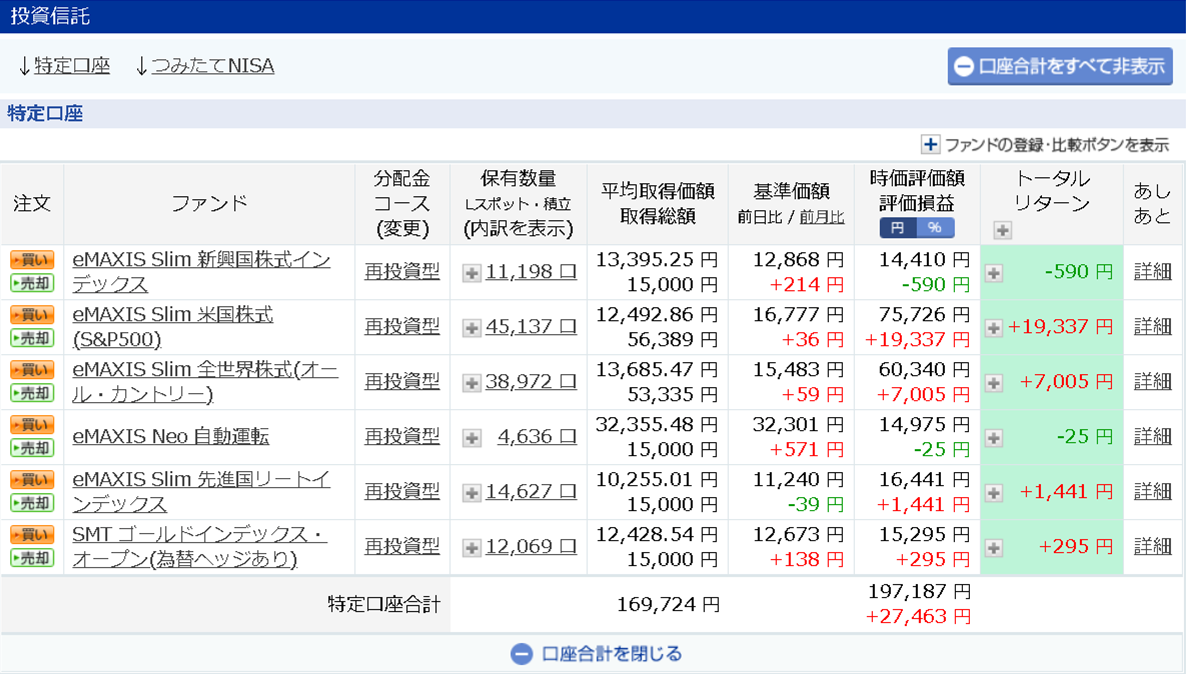Hide all account totals with 口座合計をすべて非表示

point(1060,67)
